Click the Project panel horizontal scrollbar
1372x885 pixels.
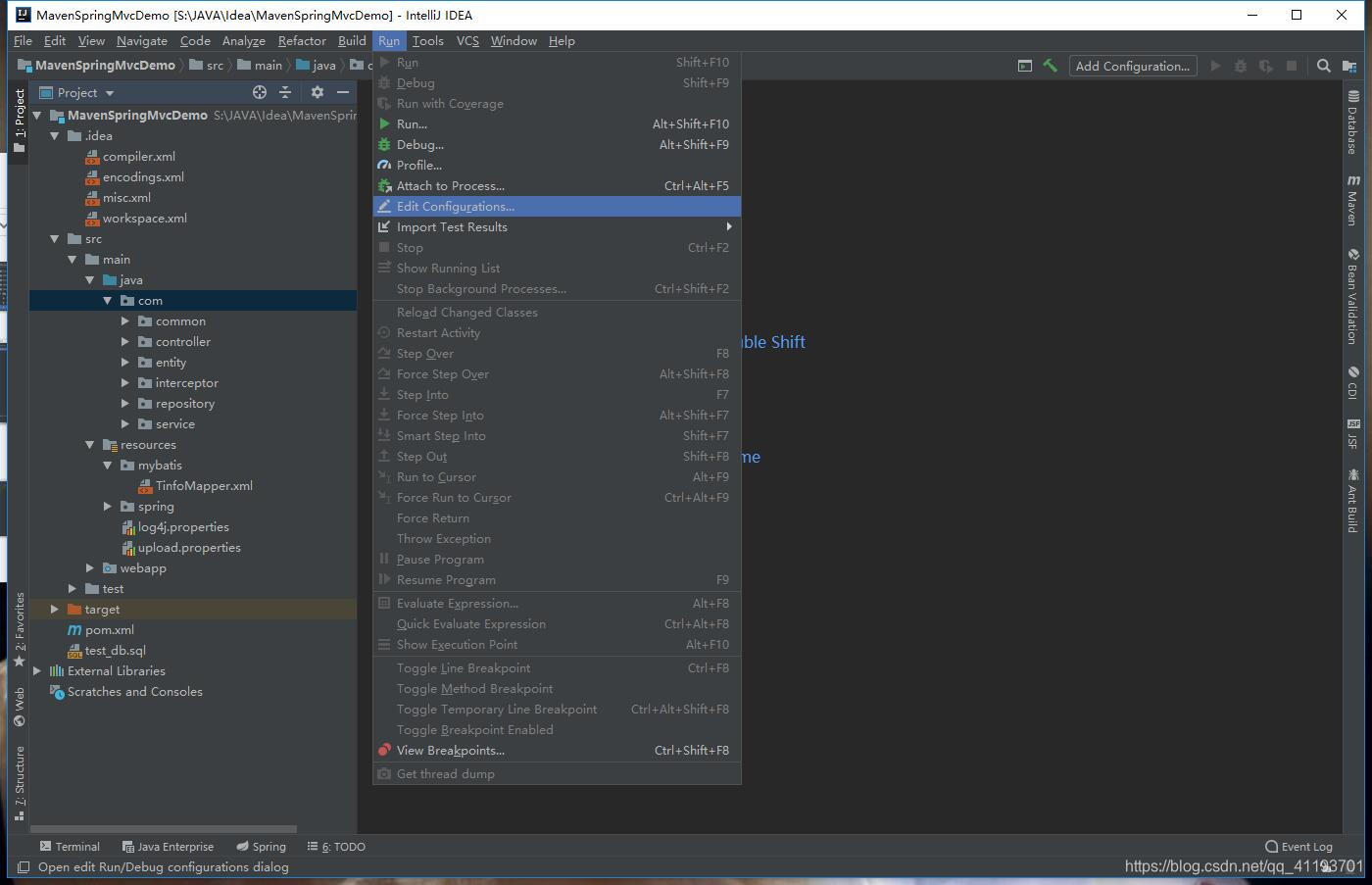tap(163, 829)
